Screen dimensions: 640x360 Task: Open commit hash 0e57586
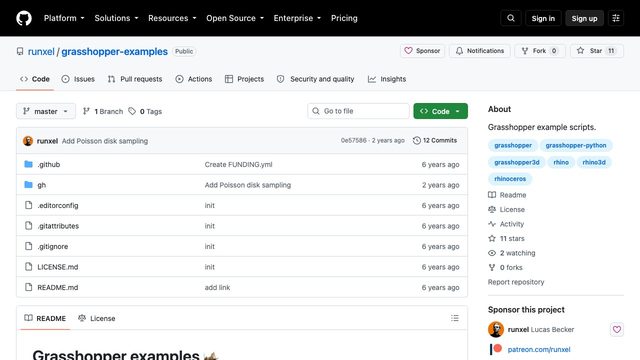(x=353, y=140)
